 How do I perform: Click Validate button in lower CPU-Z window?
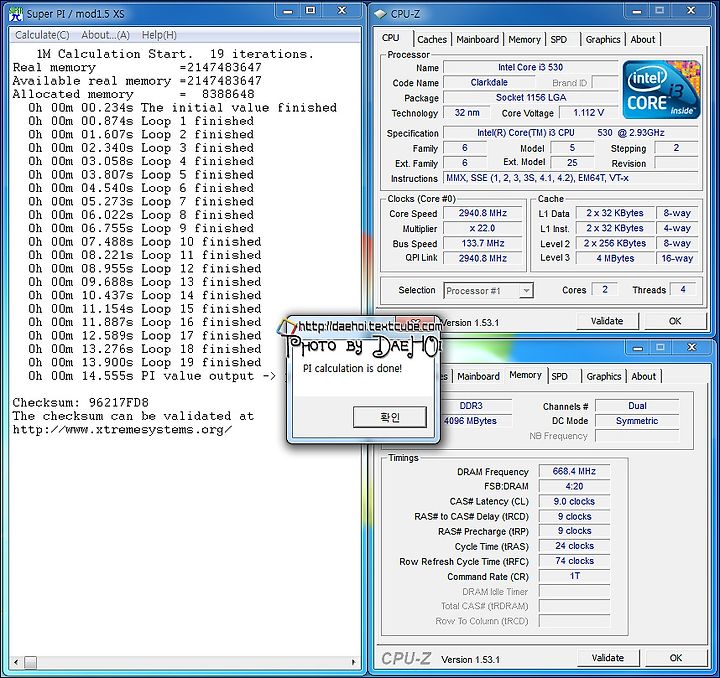coord(608,658)
